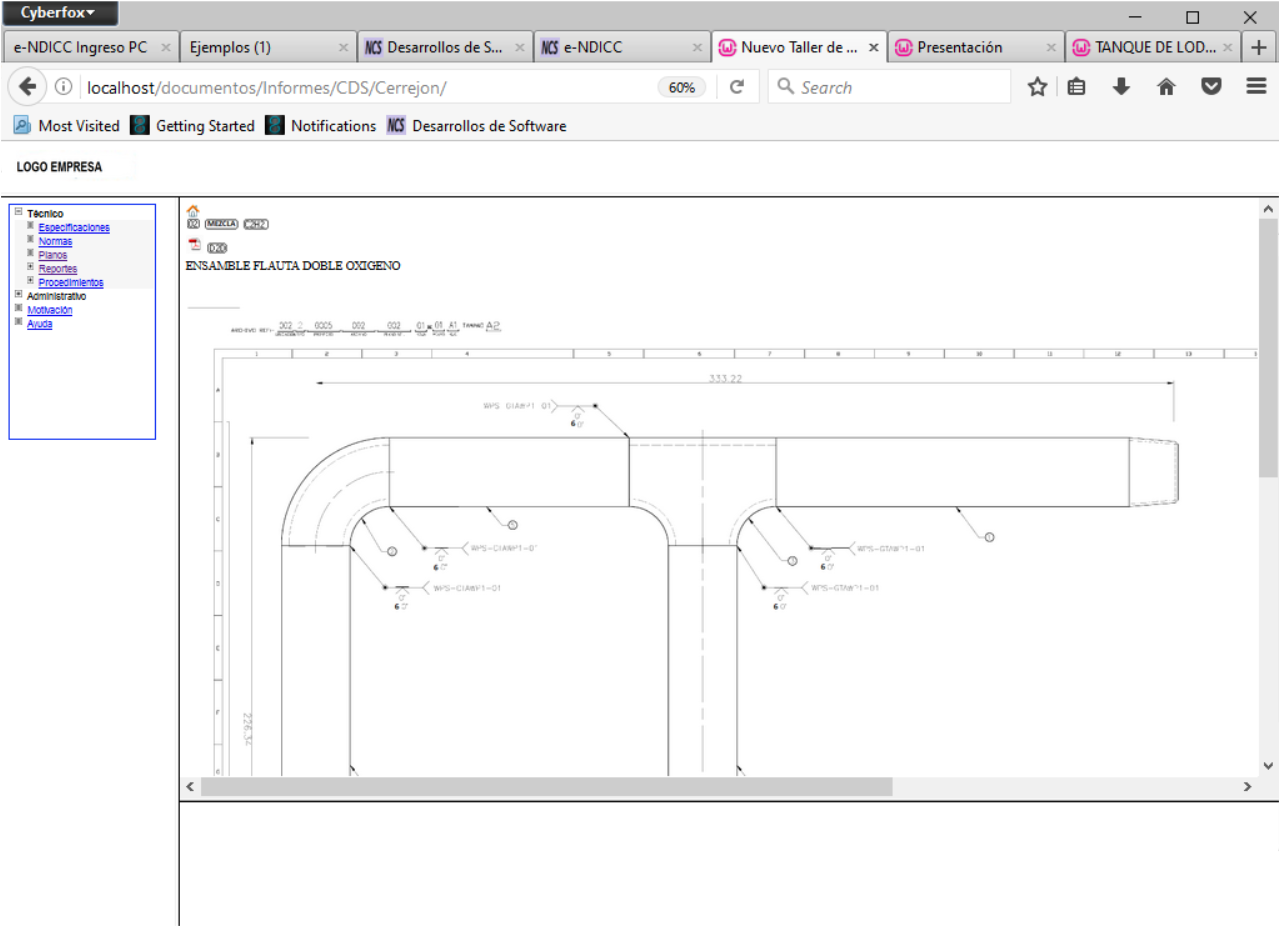Expand the Reportes tree node

pos(30,267)
